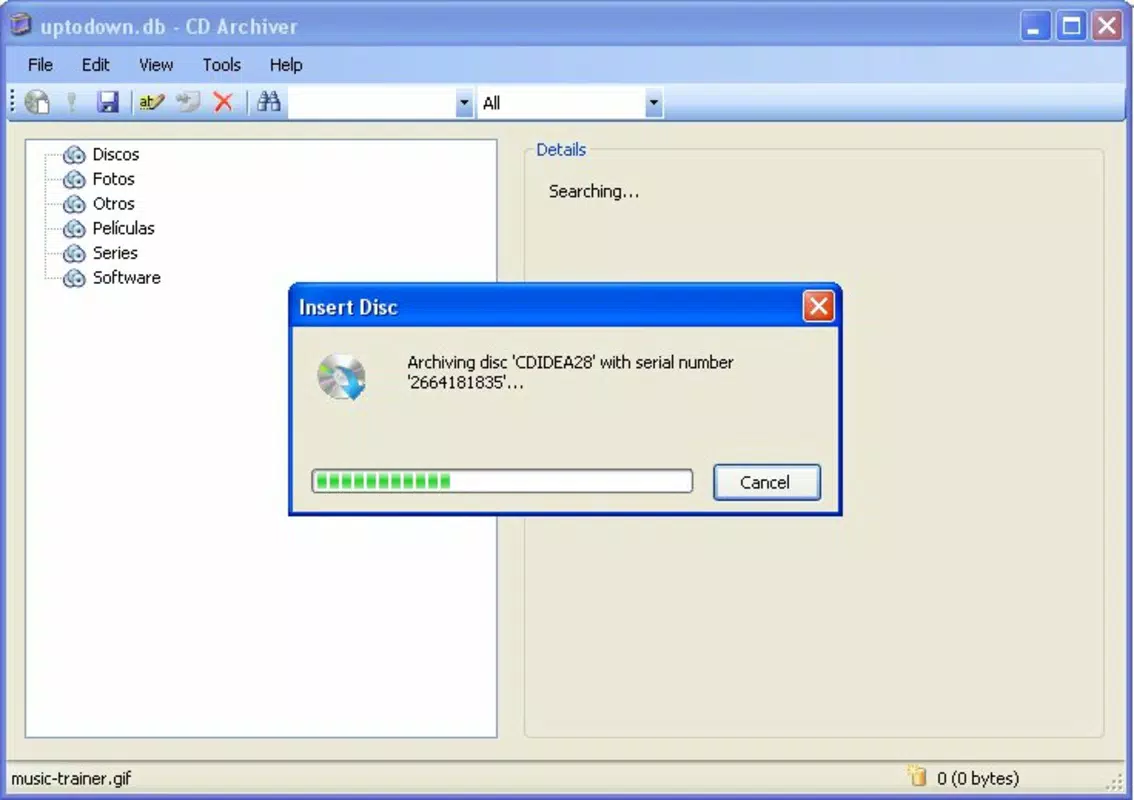1134x800 pixels.
Task: Select the Películas tree item
Action: coord(124,229)
